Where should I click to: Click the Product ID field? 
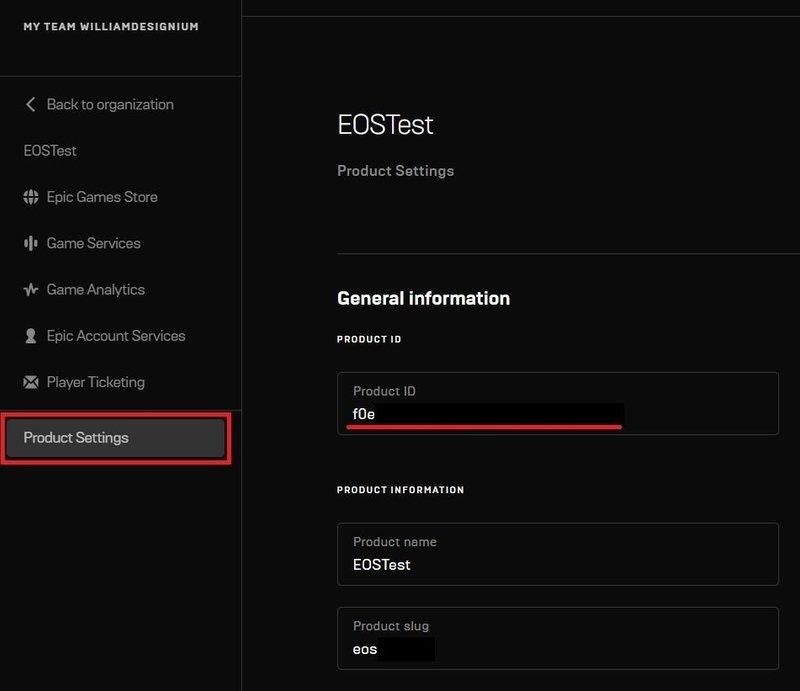pyautogui.click(x=558, y=404)
